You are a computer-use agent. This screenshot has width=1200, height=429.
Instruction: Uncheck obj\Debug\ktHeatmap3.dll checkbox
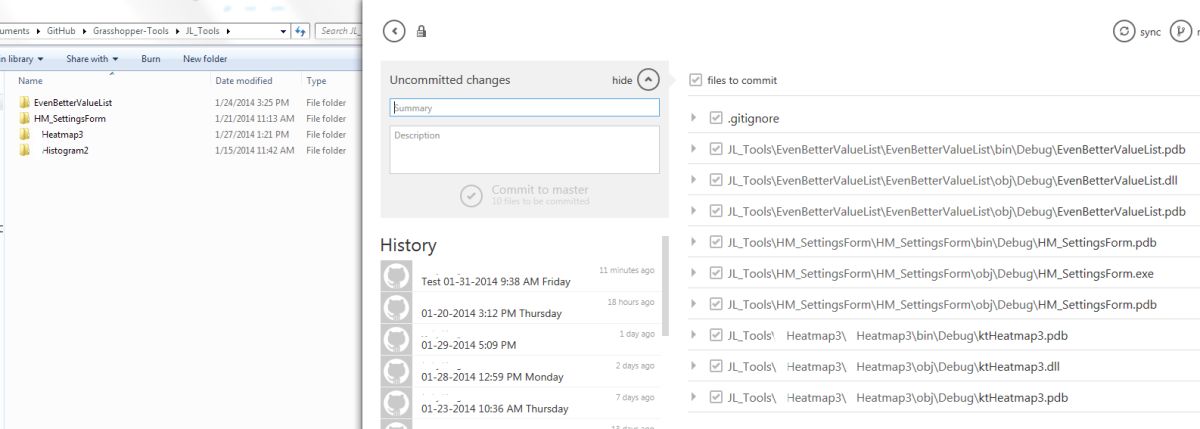[x=715, y=366]
